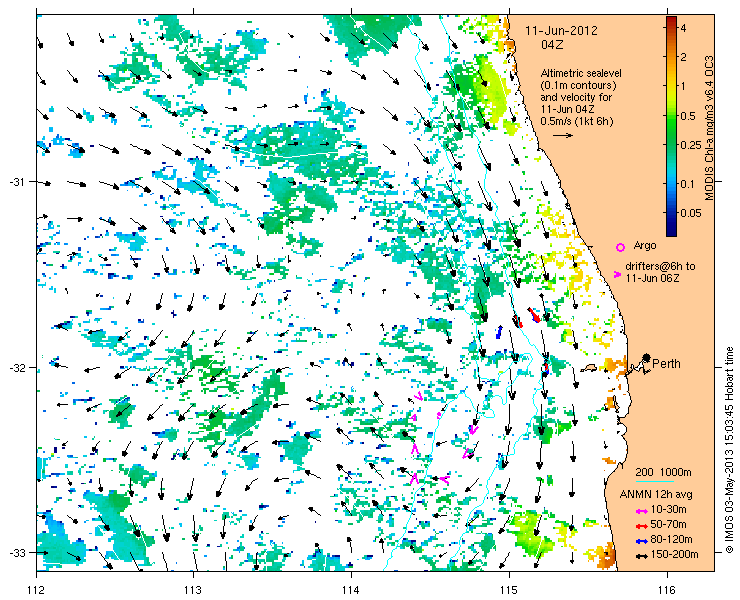Click the colorbar value 0.25 label
Viewport: 740px width, 600px height.
click(x=691, y=145)
